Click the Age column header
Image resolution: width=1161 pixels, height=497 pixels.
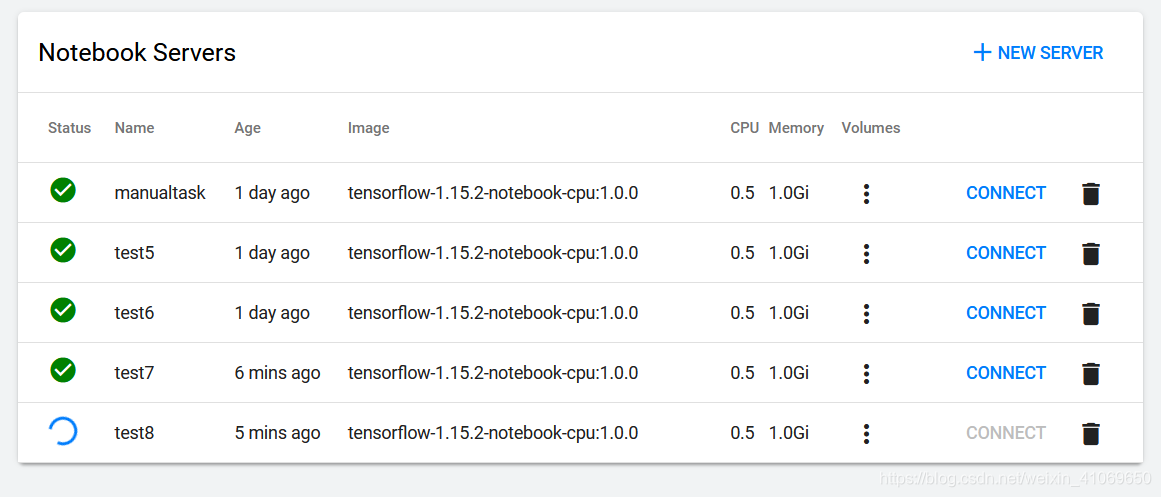(x=247, y=128)
